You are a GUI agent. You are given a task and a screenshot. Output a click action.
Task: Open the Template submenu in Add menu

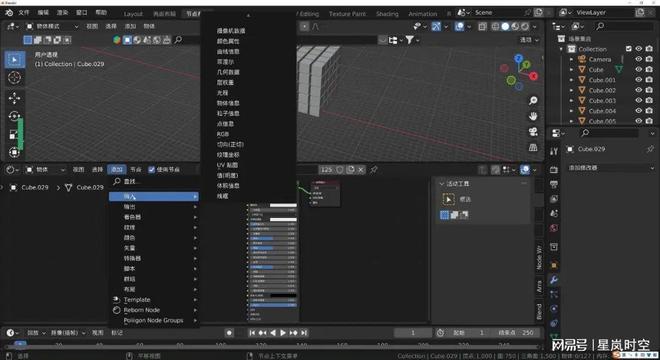(154, 300)
